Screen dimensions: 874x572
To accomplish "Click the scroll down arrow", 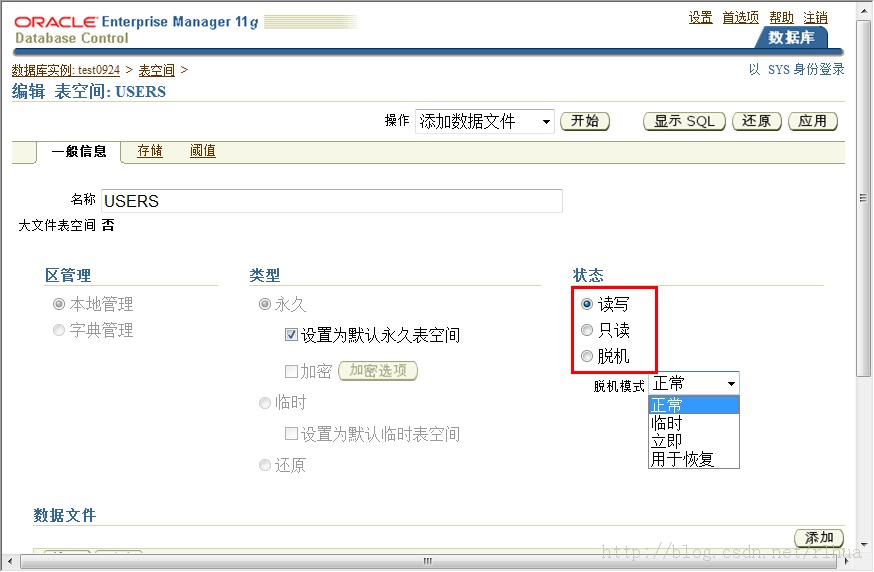I will click(863, 545).
